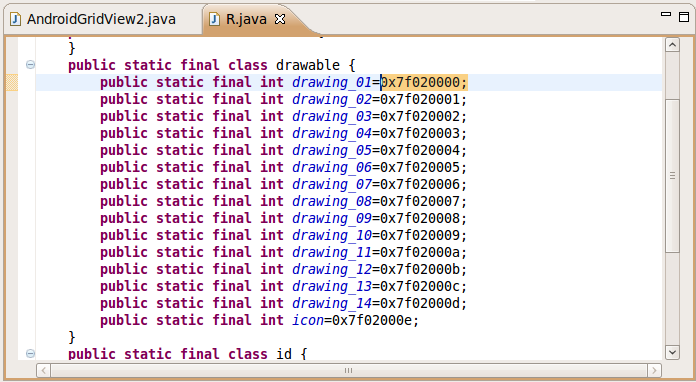Click value 0x7f020008
The width and height of the screenshot is (696, 382).
[420, 218]
